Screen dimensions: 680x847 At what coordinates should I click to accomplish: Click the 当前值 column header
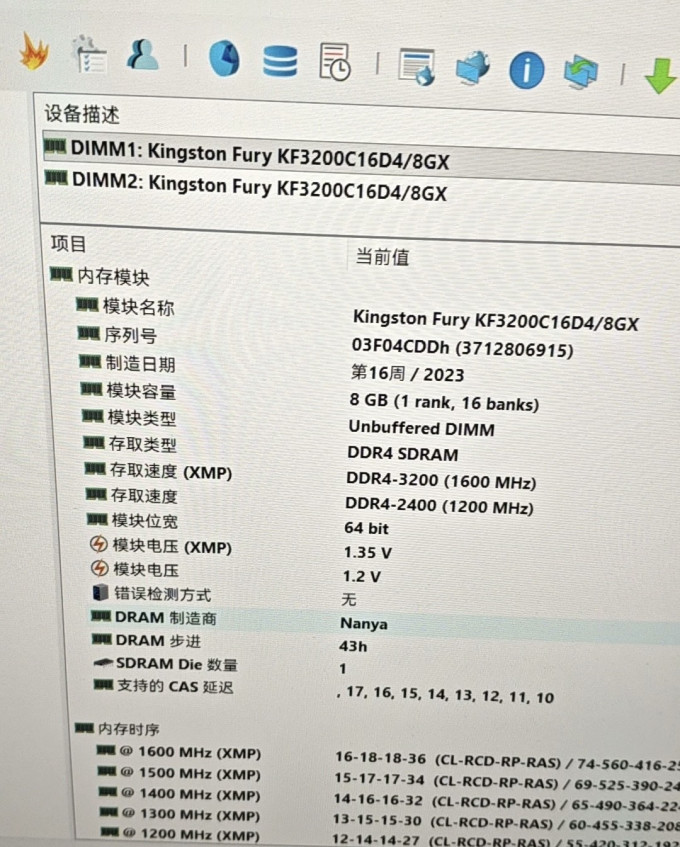tap(382, 257)
